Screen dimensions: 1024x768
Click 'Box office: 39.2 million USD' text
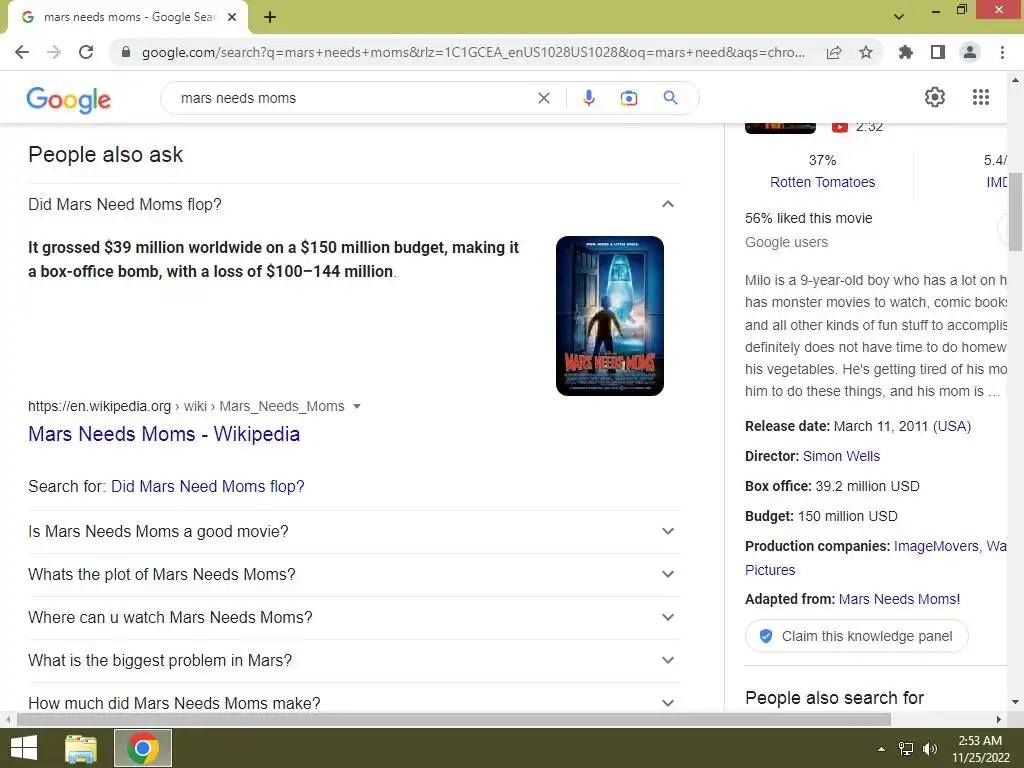tap(832, 486)
